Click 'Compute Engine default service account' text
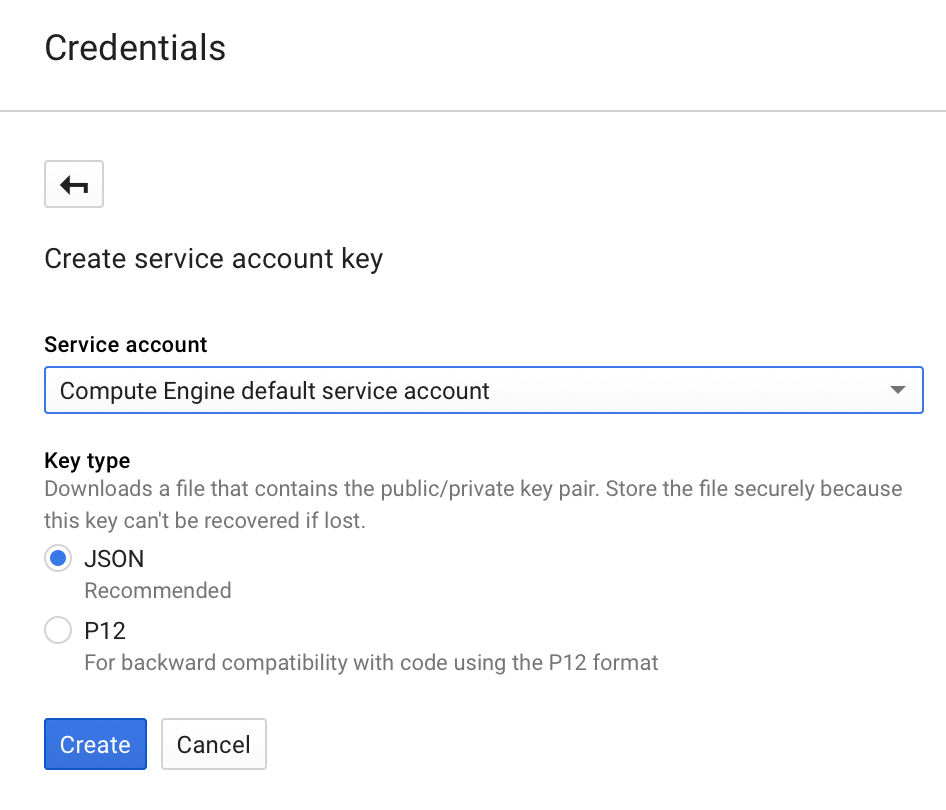946x810 pixels. pos(275,390)
